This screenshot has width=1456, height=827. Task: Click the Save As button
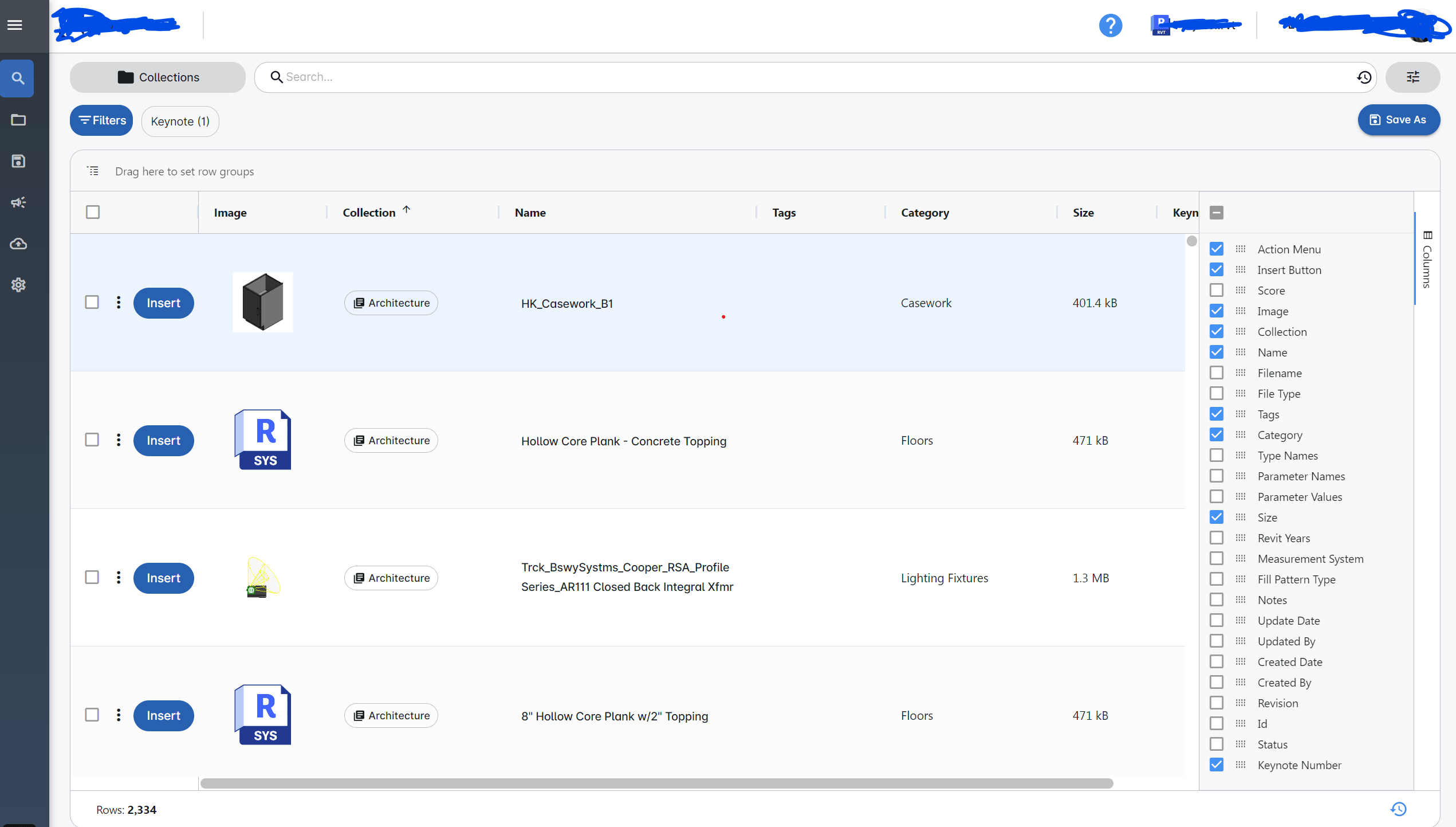(x=1398, y=120)
